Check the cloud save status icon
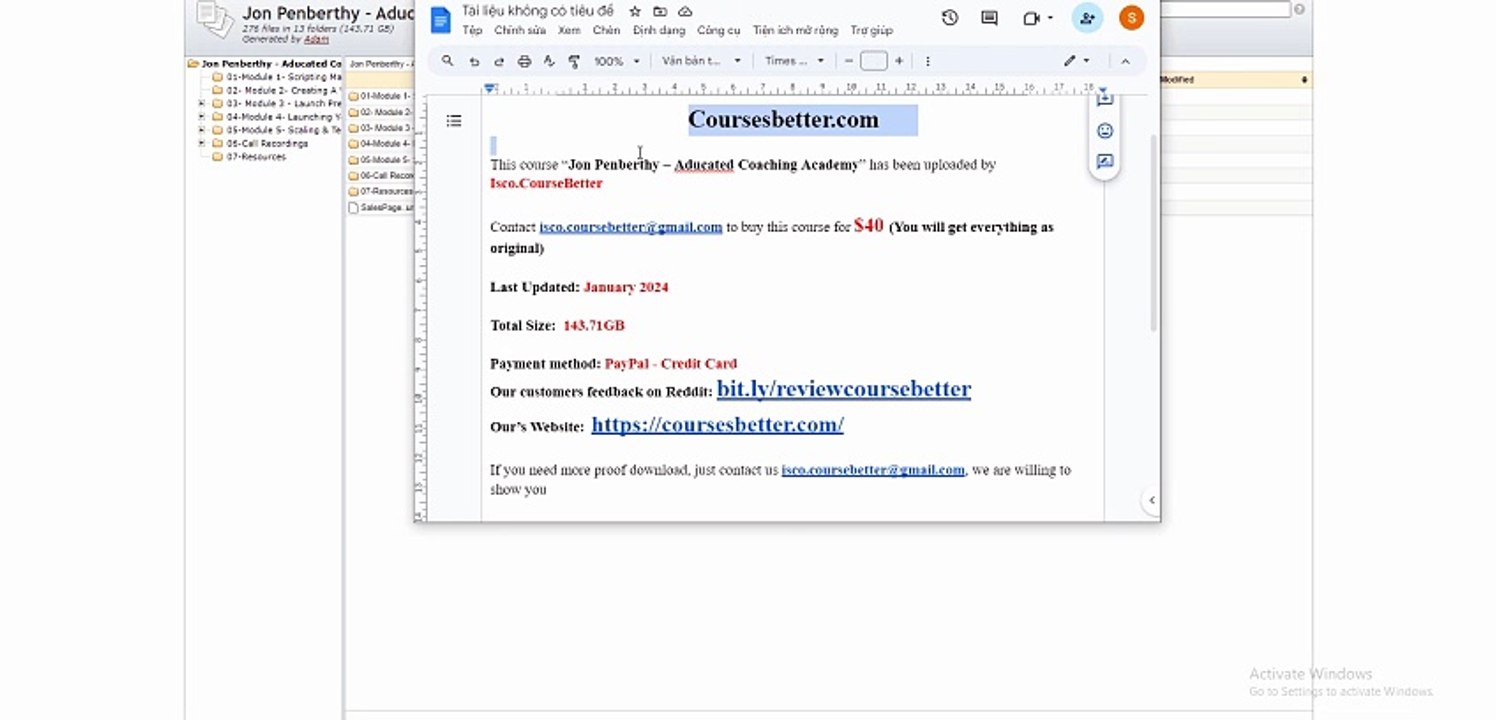Screen dimensions: 1496x720 (685, 11)
